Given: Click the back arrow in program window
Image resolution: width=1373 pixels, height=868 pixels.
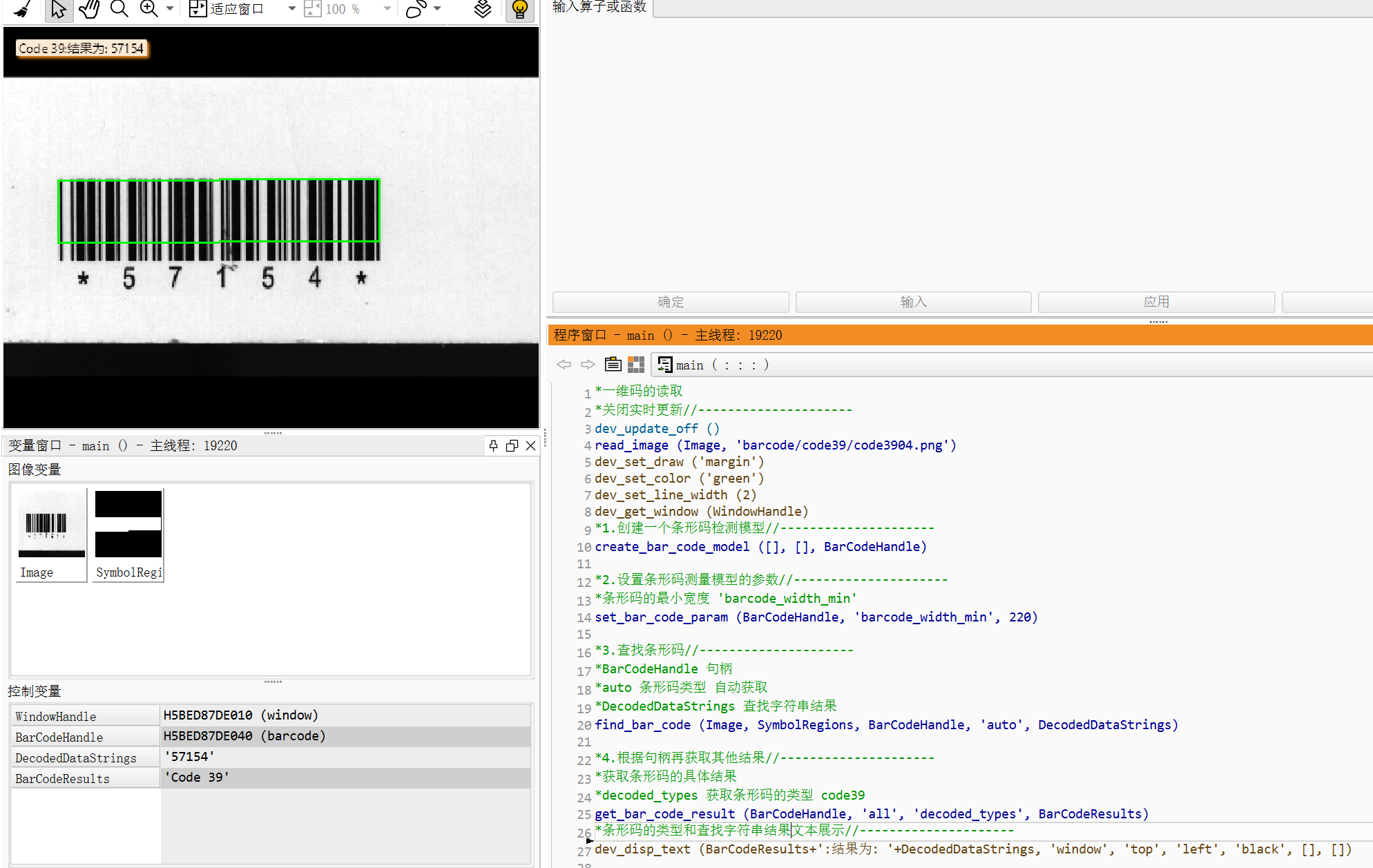Looking at the screenshot, I should (564, 365).
